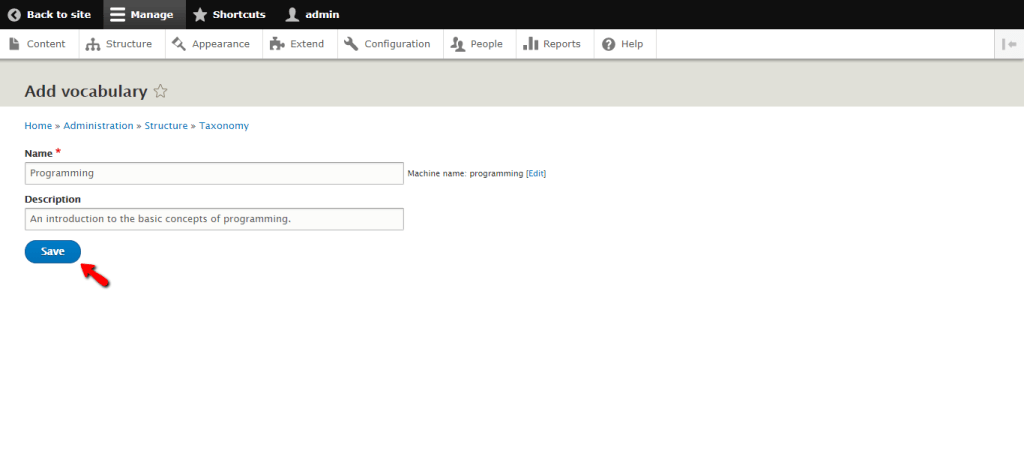Click the Name field label
The height and width of the screenshot is (469, 1024).
[39, 153]
